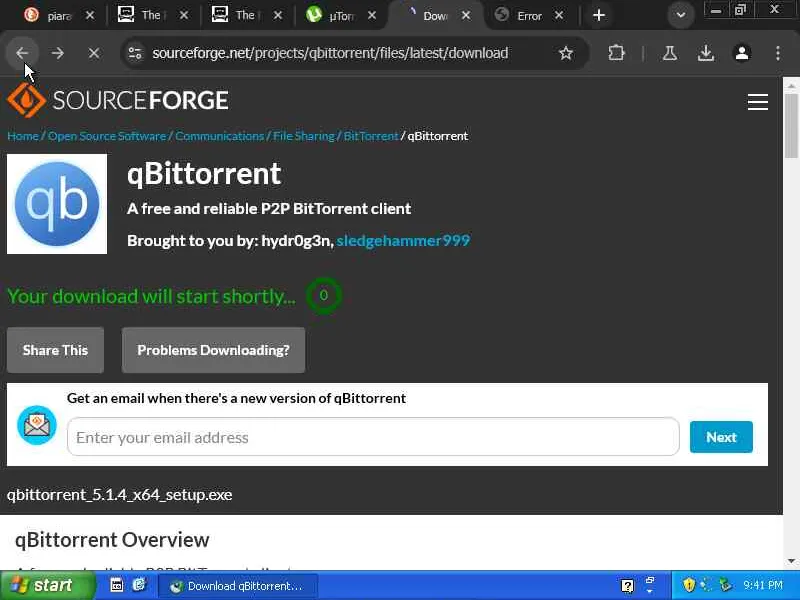Screen dimensions: 800x600
Task: Open Chrome three-dot menu
Action: click(x=778, y=53)
